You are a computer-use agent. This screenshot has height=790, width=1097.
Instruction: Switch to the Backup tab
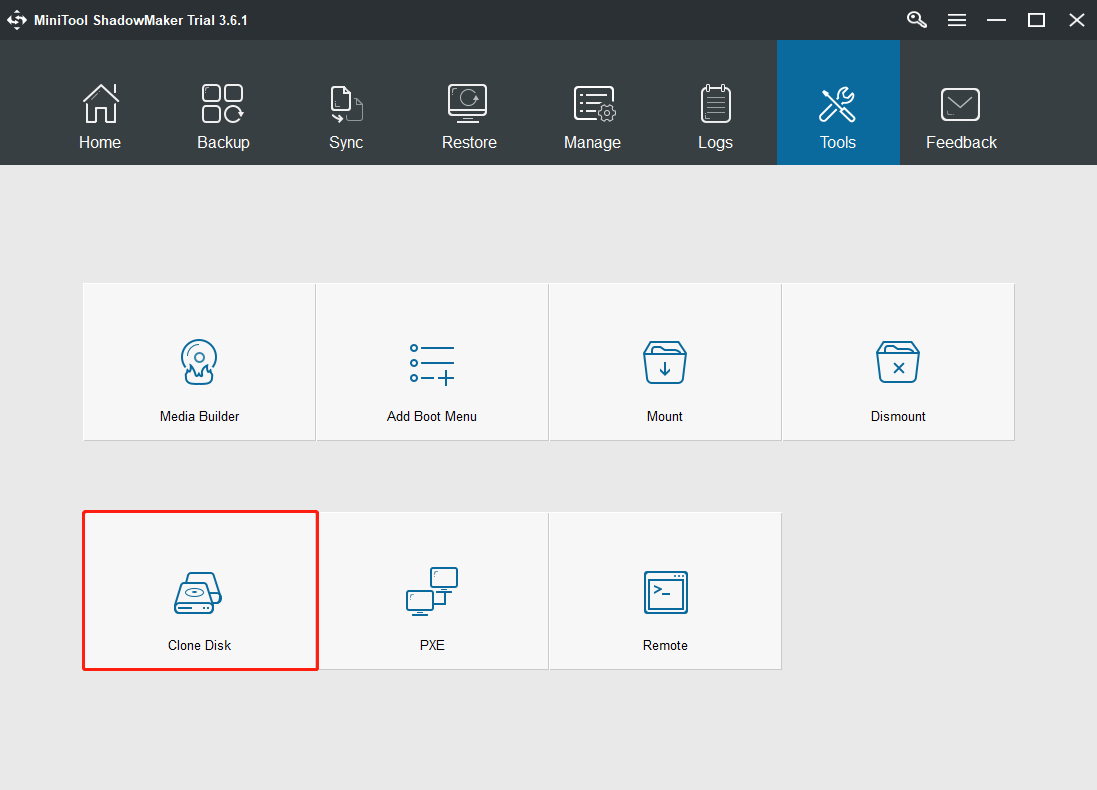[223, 103]
